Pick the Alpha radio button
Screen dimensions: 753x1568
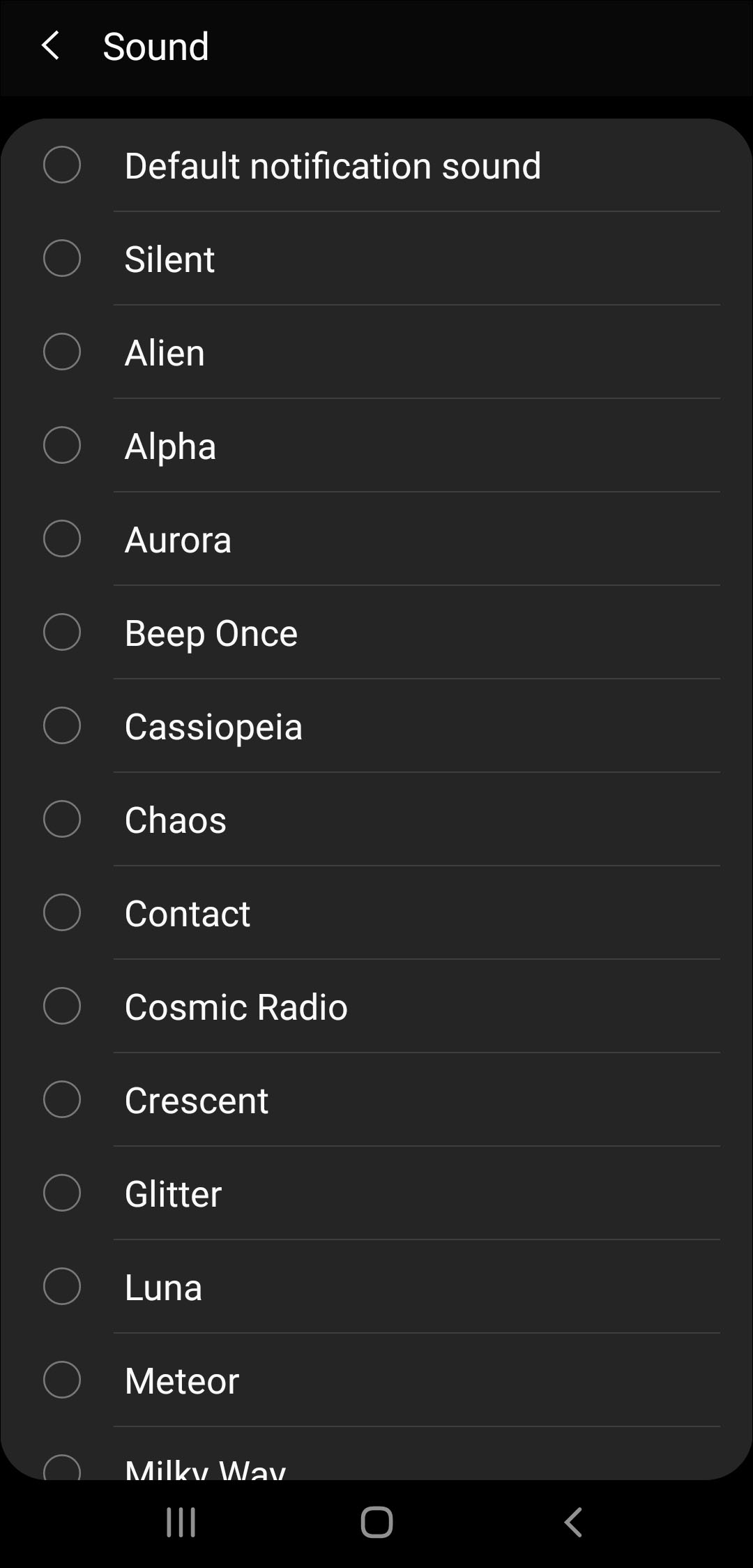62,446
